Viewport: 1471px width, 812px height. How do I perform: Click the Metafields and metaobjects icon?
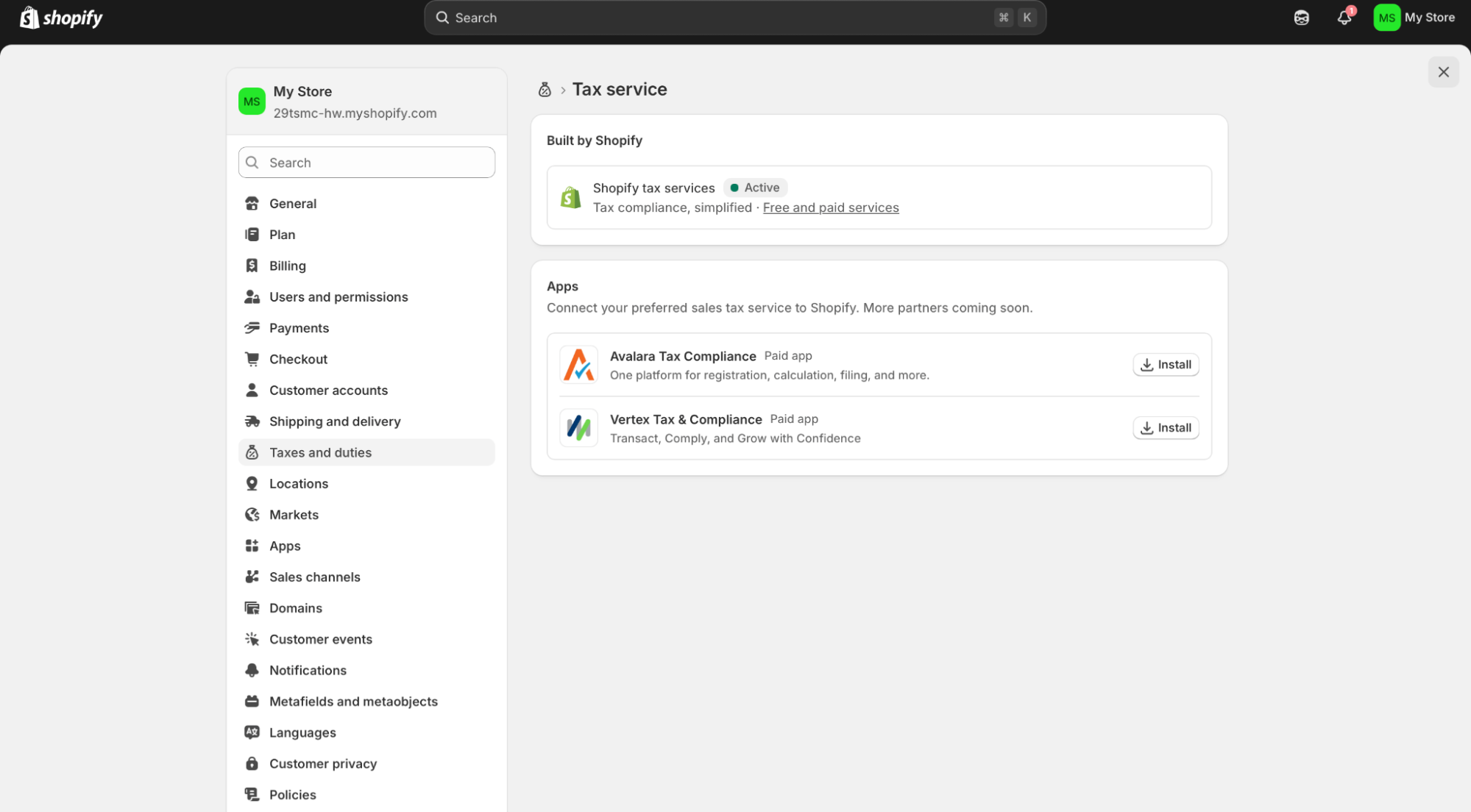click(x=252, y=702)
